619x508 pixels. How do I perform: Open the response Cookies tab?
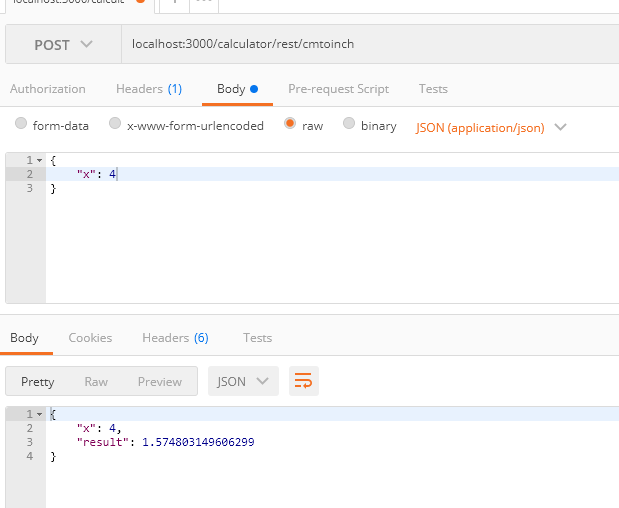click(90, 338)
